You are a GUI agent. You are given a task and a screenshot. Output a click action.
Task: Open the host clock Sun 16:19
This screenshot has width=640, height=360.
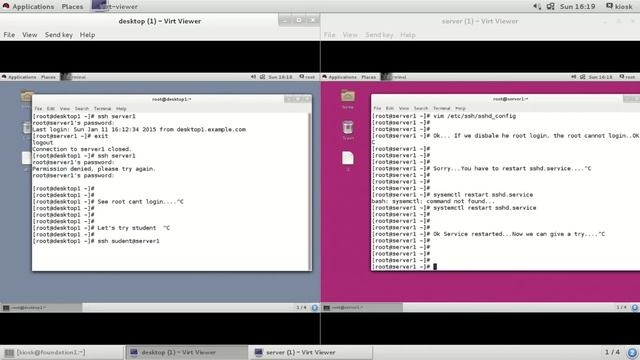pos(577,6)
